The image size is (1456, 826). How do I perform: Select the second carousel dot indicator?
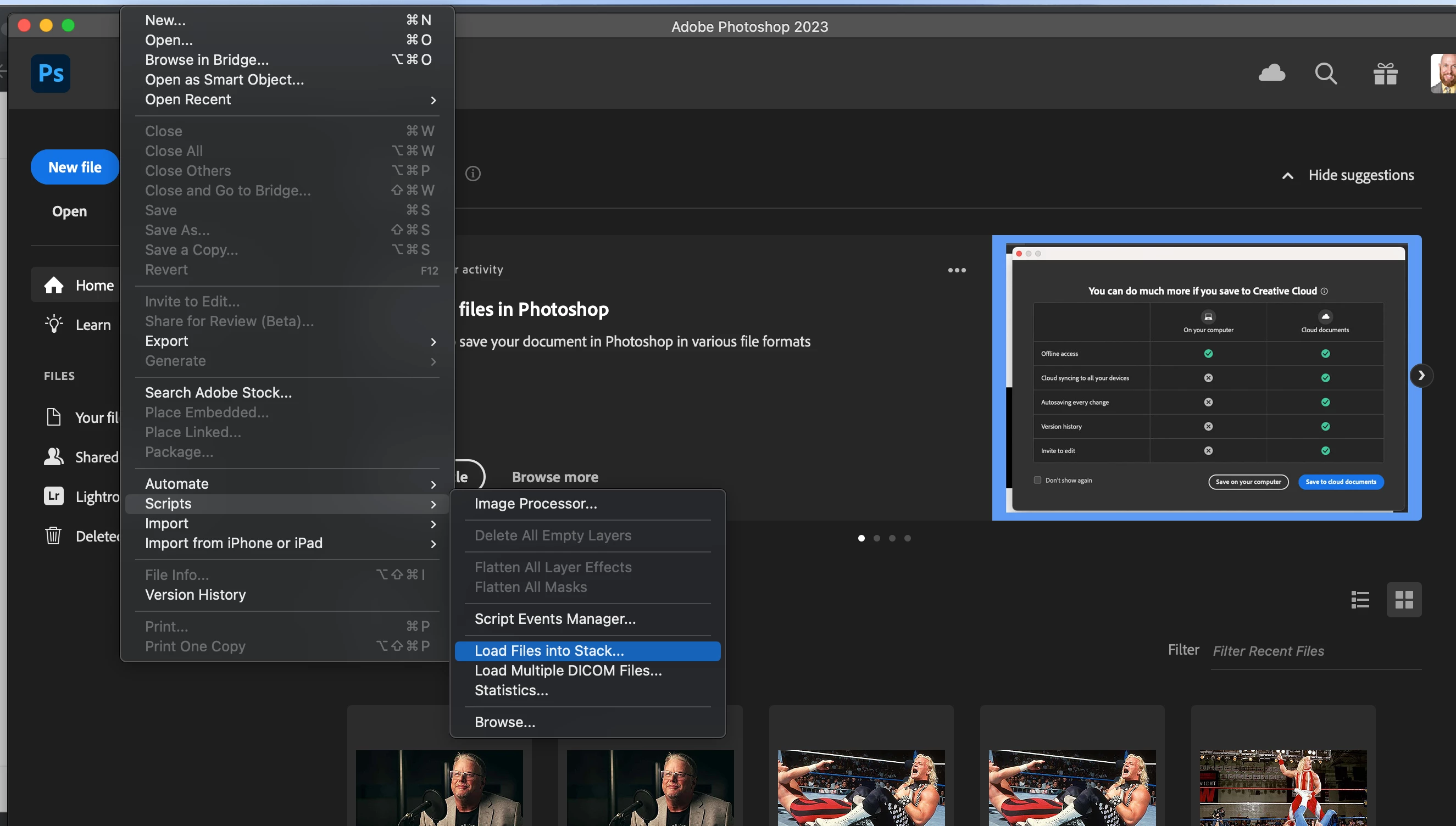877,538
